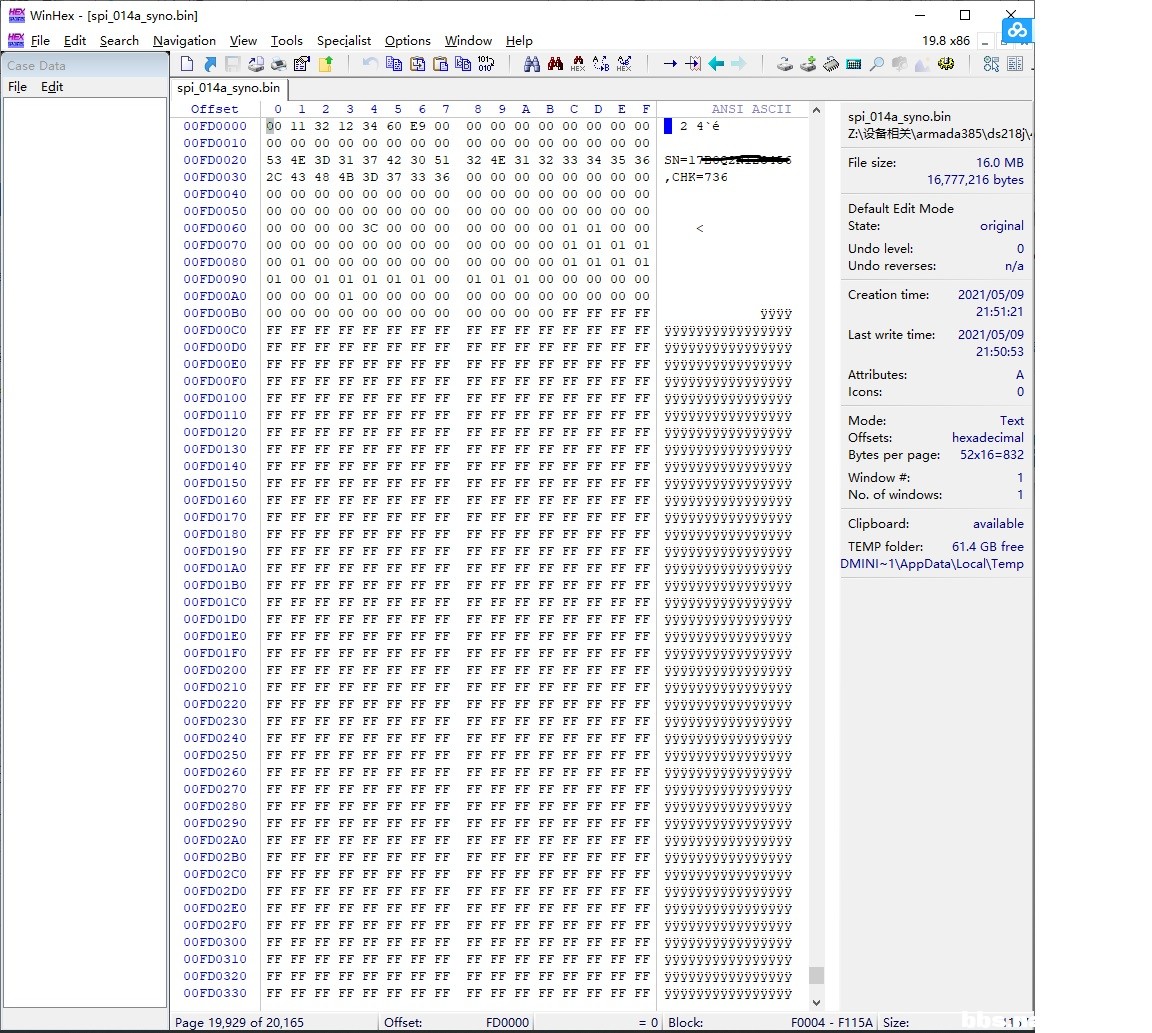Viewport: 1152px width, 1033px height.
Task: Select the spi_014a_syno.bin file tab
Action: [228, 88]
